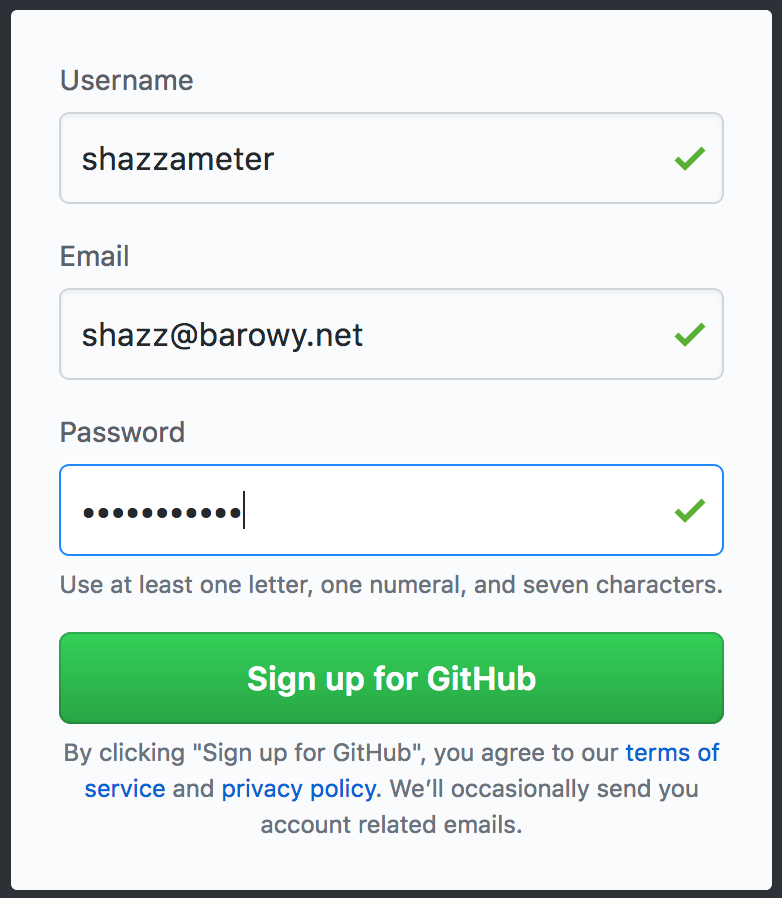The width and height of the screenshot is (782, 898).
Task: Open the privacy policy link
Action: (298, 788)
